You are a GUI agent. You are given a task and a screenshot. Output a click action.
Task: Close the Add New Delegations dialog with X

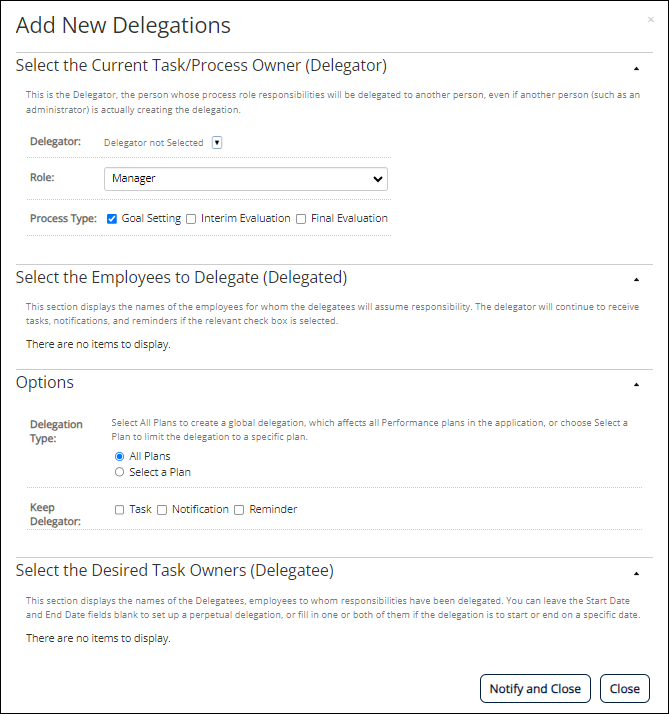point(651,19)
